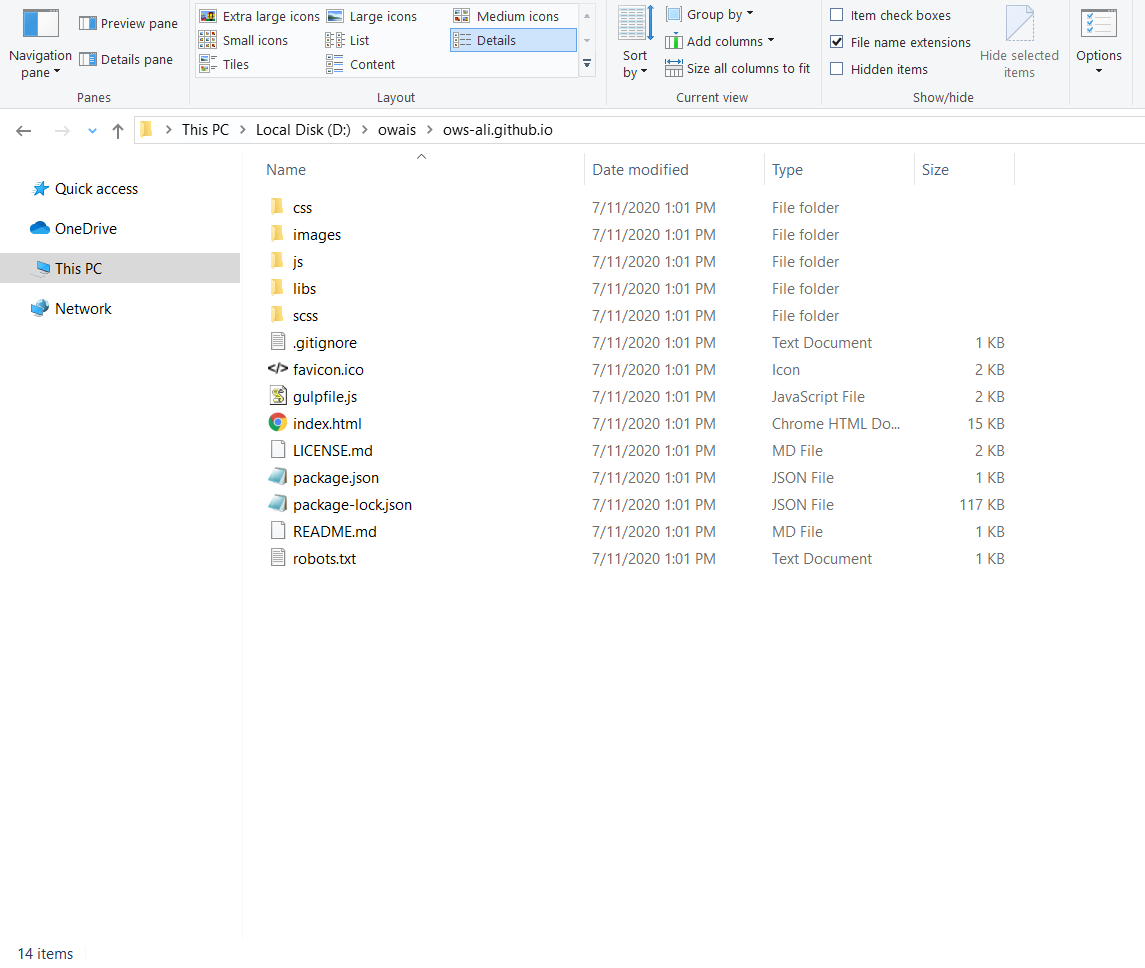Image resolution: width=1145 pixels, height=968 pixels.
Task: Open the Sort by dropdown
Action: (x=635, y=44)
